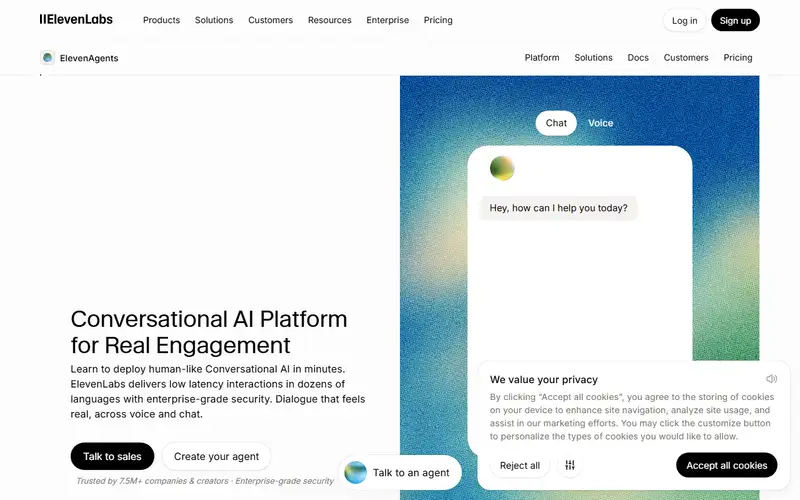
Task: Click the ElevenLabs logo
Action: tap(76, 20)
